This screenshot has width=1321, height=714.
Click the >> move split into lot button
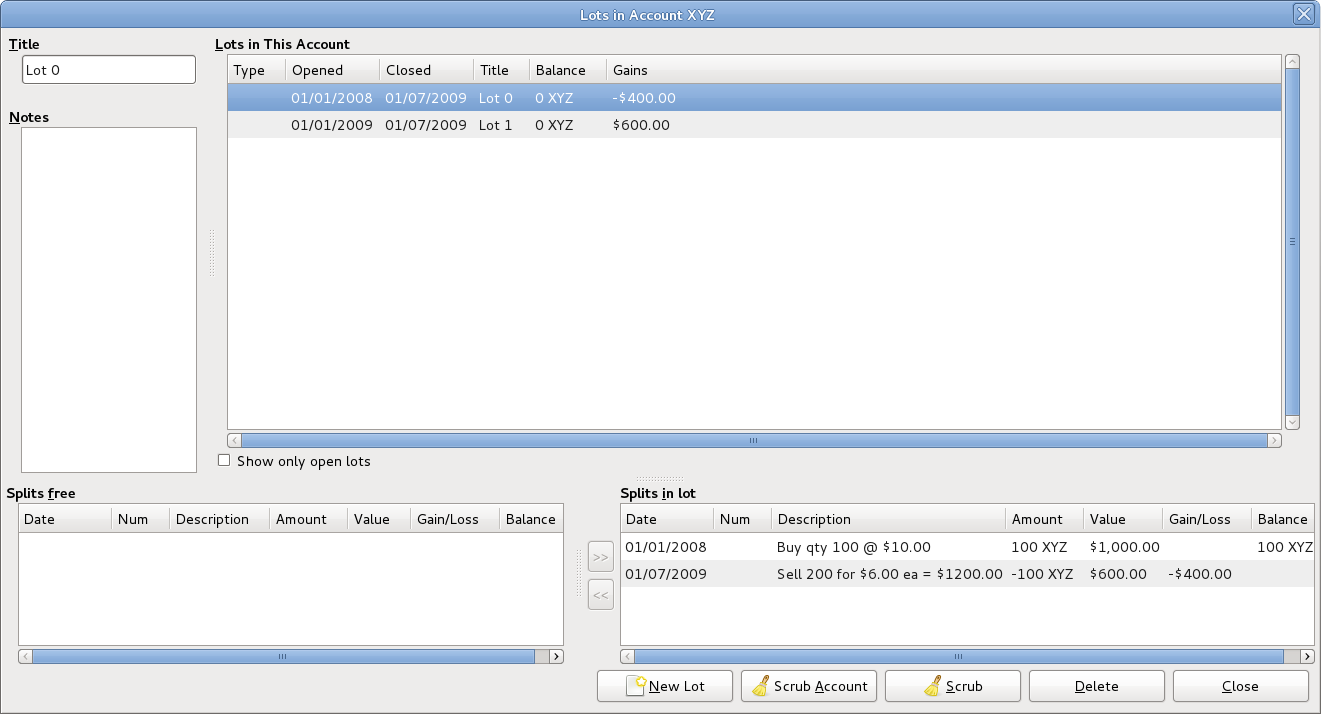tap(600, 557)
